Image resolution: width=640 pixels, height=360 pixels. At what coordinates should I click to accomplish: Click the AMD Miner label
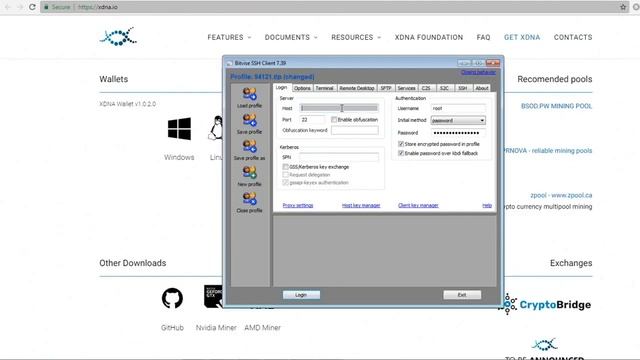click(x=262, y=327)
